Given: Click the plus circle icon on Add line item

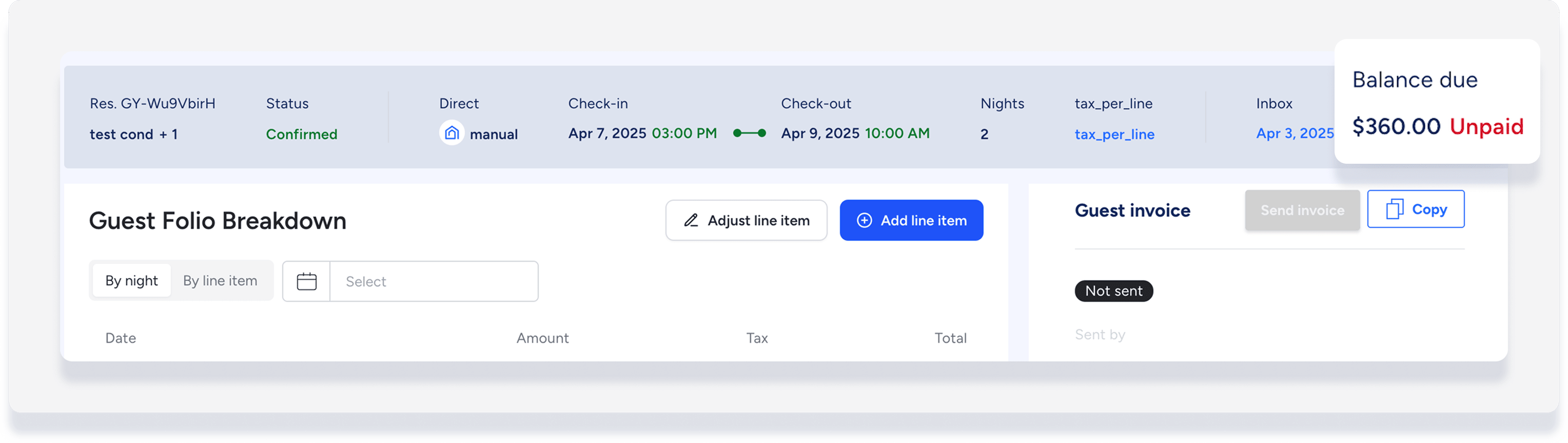Looking at the screenshot, I should point(865,221).
